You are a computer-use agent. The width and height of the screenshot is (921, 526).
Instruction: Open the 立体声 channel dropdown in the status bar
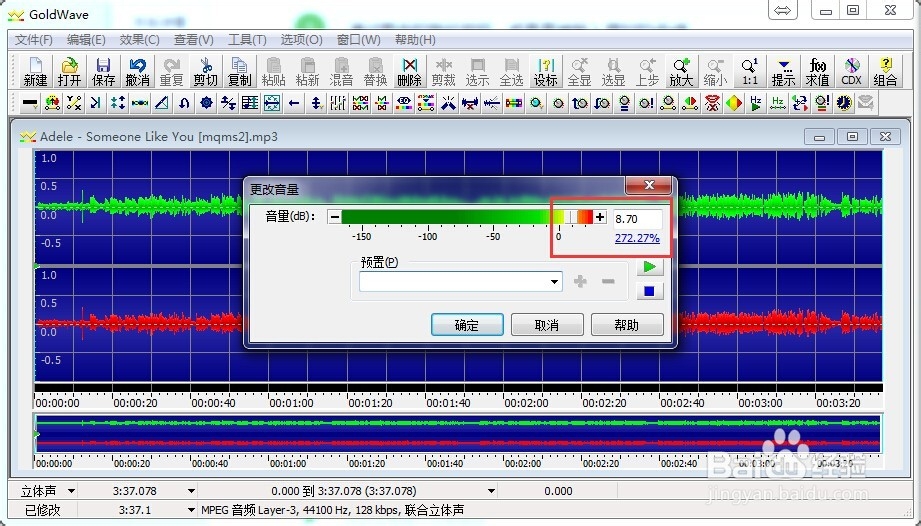point(71,491)
